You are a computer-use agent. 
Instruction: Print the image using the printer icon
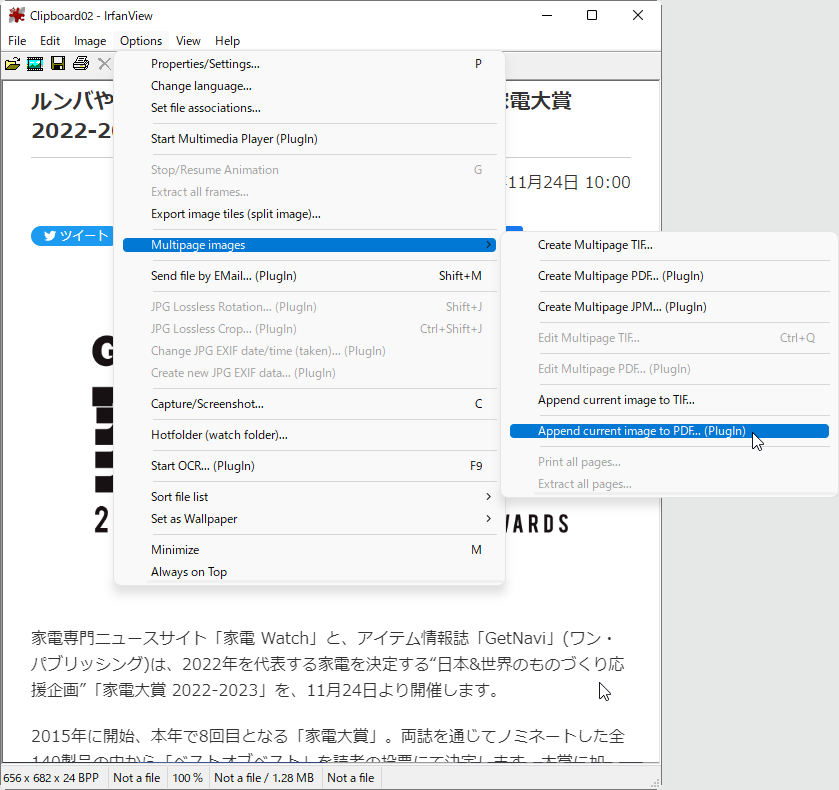pyautogui.click(x=80, y=63)
